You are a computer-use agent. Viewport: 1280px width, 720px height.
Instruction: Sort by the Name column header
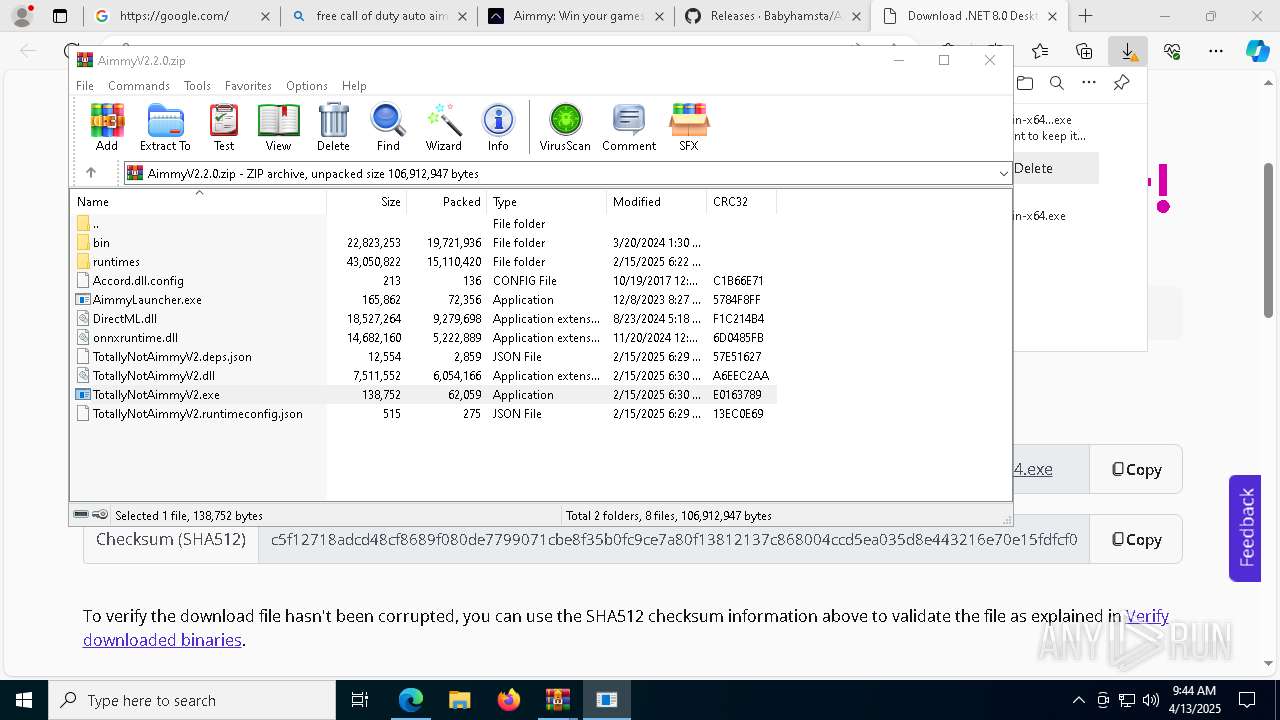(x=198, y=202)
